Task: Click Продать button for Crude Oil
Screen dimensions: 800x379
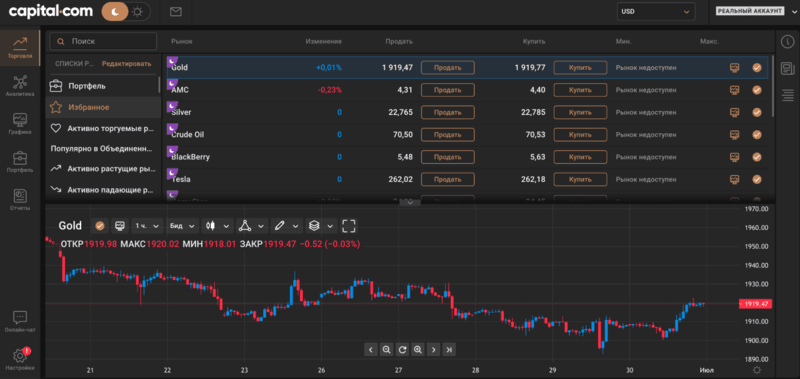Action: point(447,135)
